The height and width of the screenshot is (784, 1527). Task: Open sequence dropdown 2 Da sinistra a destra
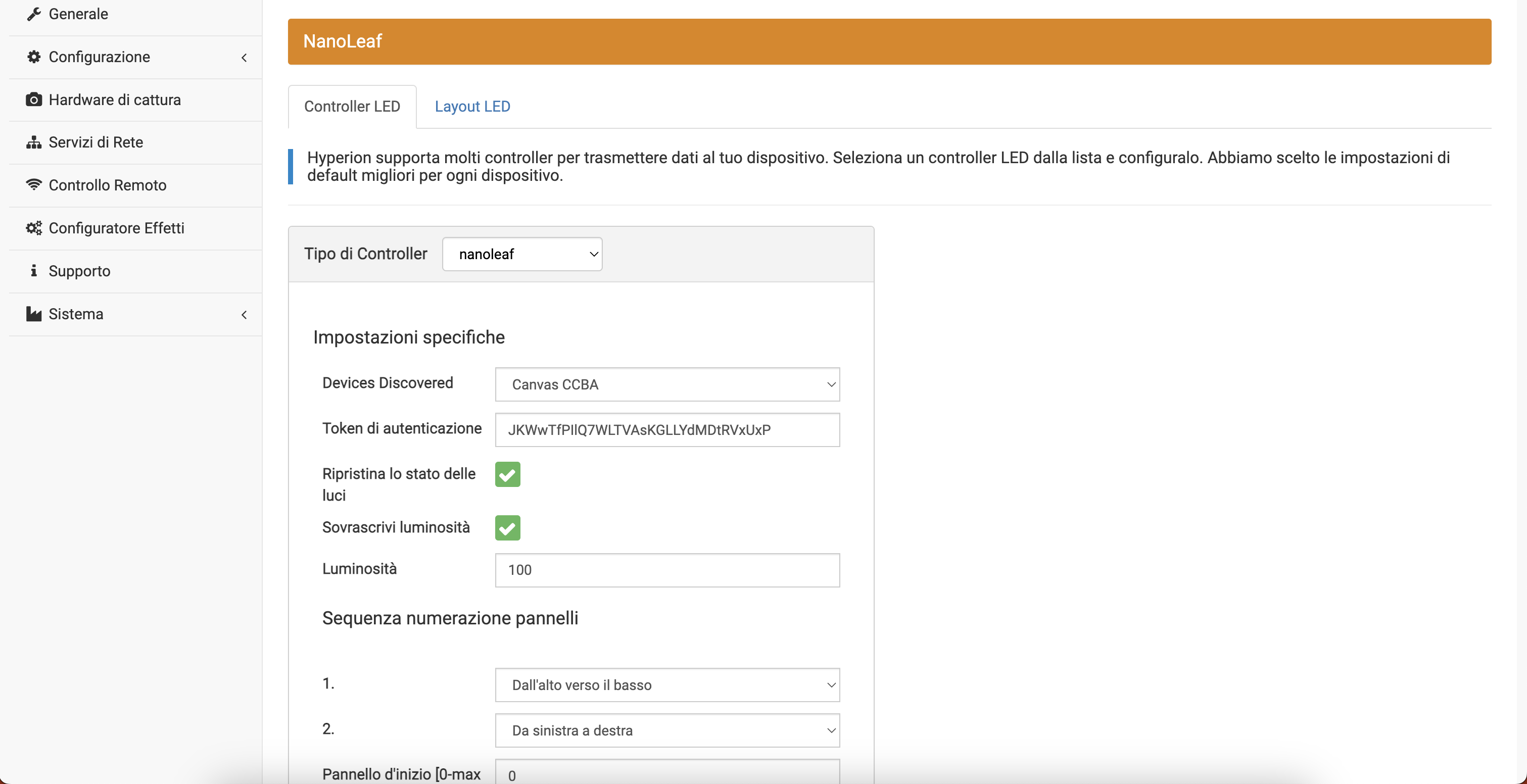(667, 730)
